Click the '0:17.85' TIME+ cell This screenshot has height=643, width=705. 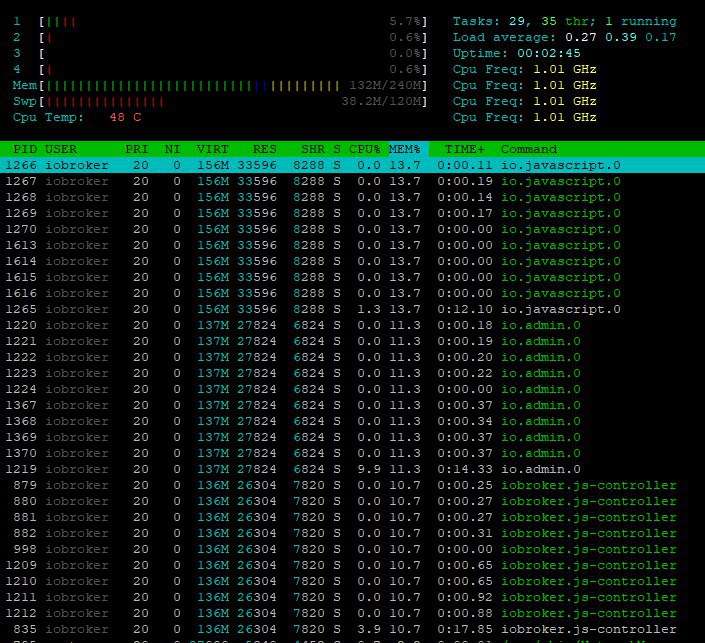pos(465,630)
